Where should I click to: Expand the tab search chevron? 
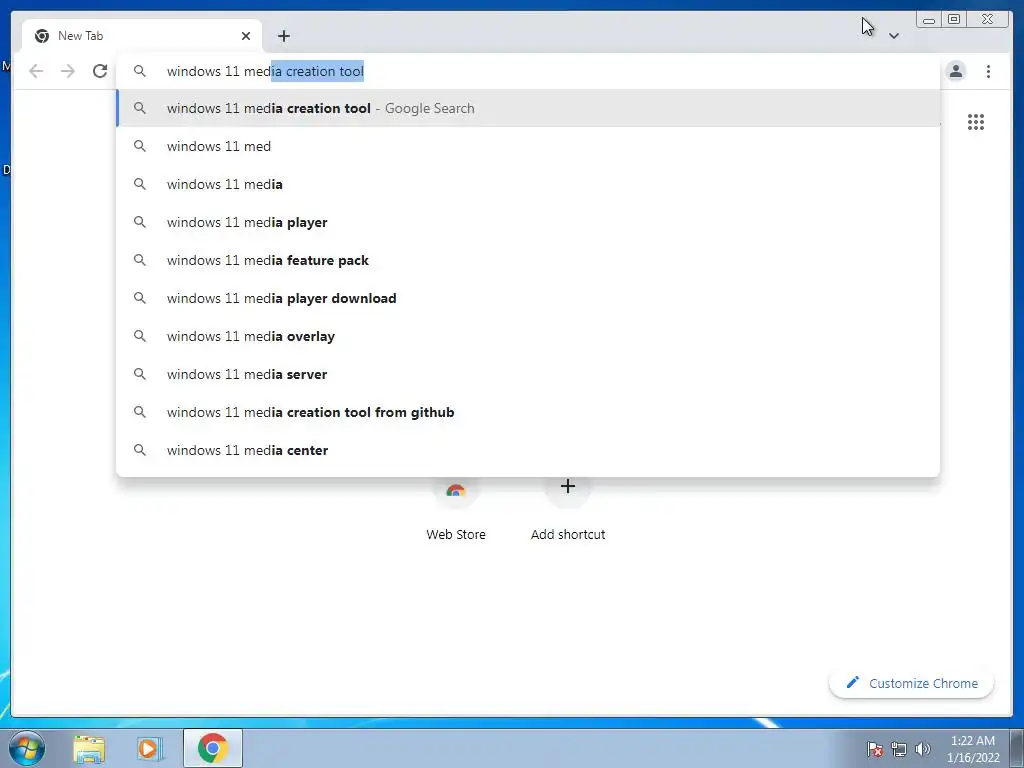coord(894,36)
